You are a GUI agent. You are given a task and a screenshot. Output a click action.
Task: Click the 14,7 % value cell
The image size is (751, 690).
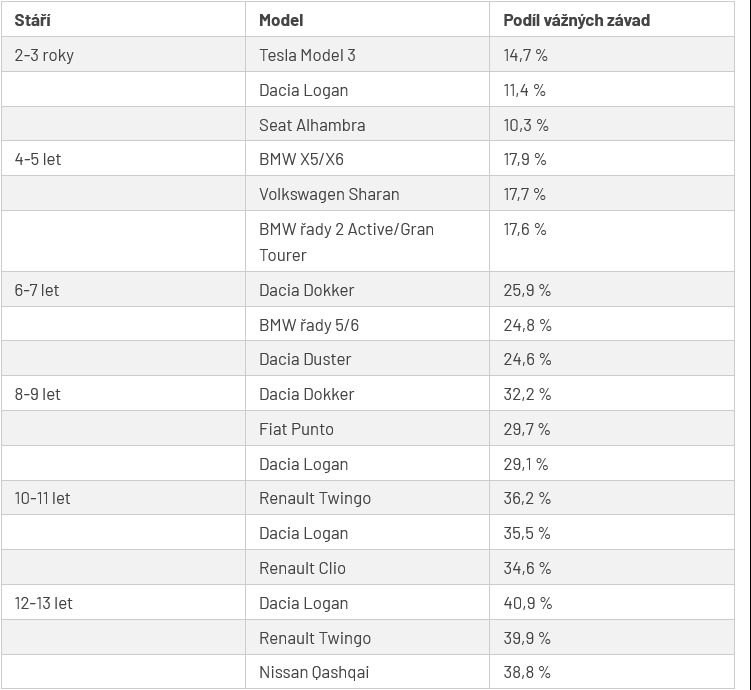click(612, 55)
